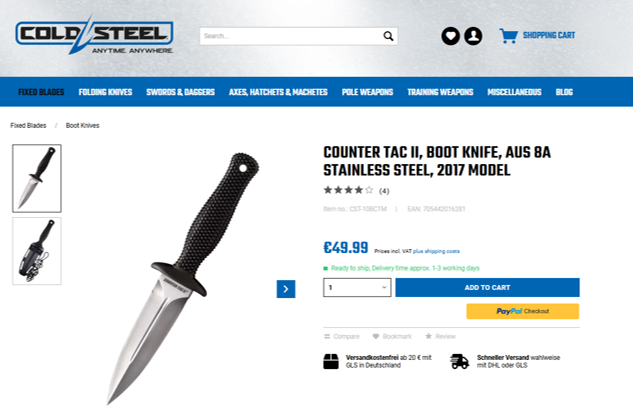Select the knife with sheath thumbnail

click(x=37, y=251)
